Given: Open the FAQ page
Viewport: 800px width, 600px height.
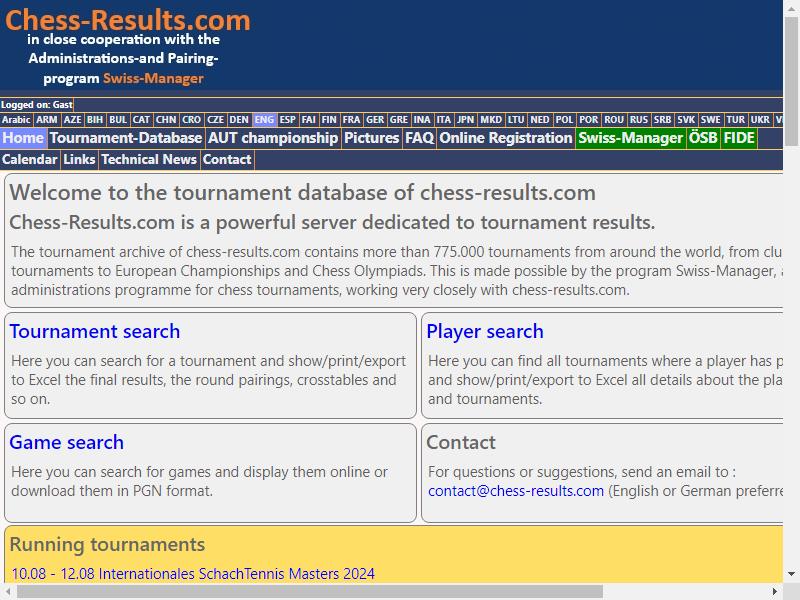Looking at the screenshot, I should click(x=419, y=138).
